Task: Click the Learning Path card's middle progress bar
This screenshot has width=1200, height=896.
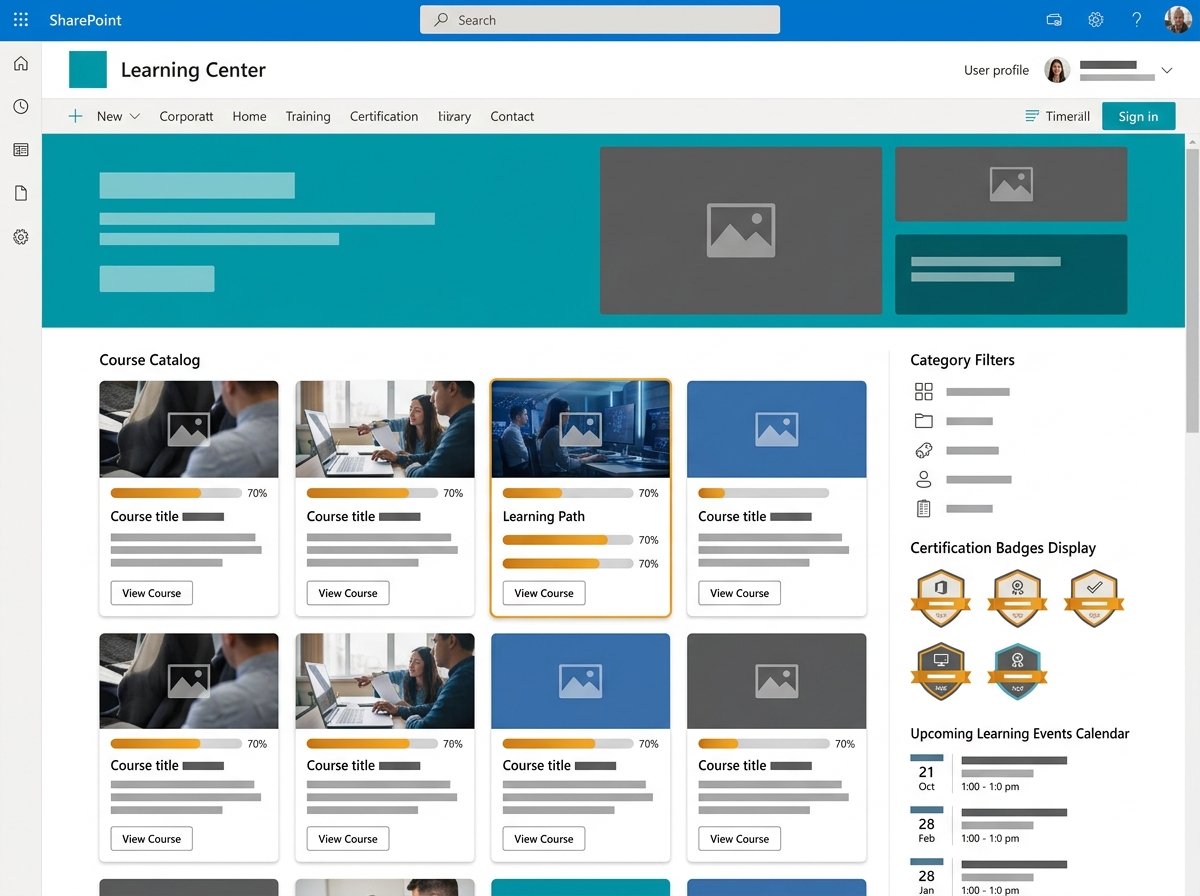Action: (568, 540)
